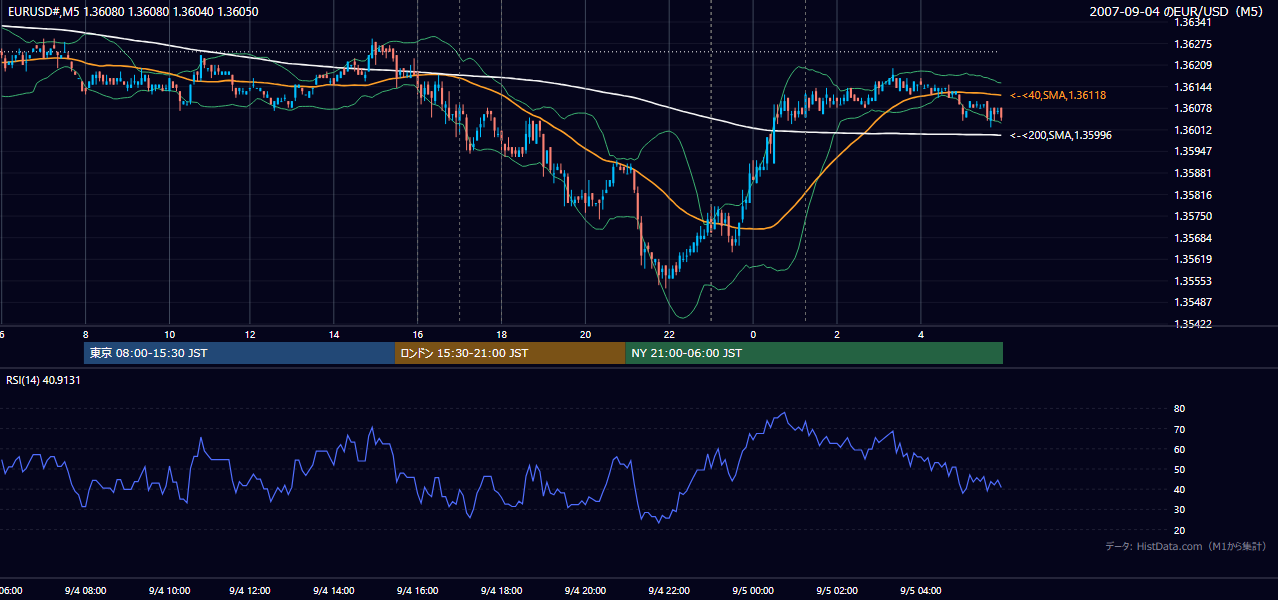Viewport: 1278px width, 600px height.
Task: Click the '2007-09-04 のEUR/USD (M5)' chart heading
Action: pyautogui.click(x=1177, y=11)
